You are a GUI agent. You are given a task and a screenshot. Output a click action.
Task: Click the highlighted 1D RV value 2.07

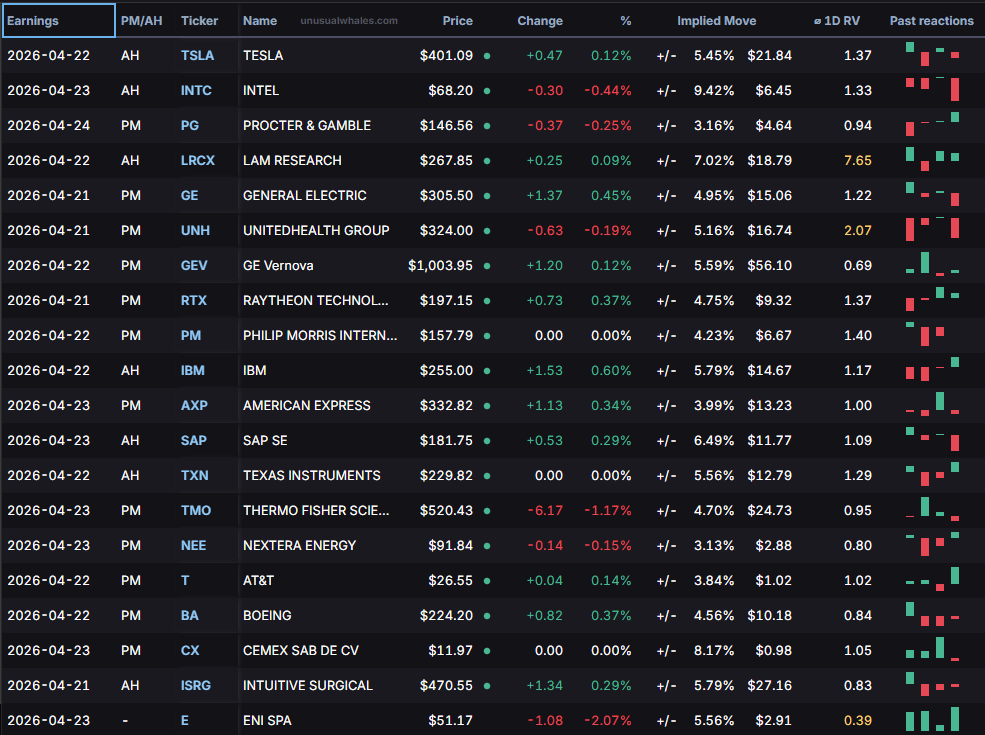click(857, 231)
